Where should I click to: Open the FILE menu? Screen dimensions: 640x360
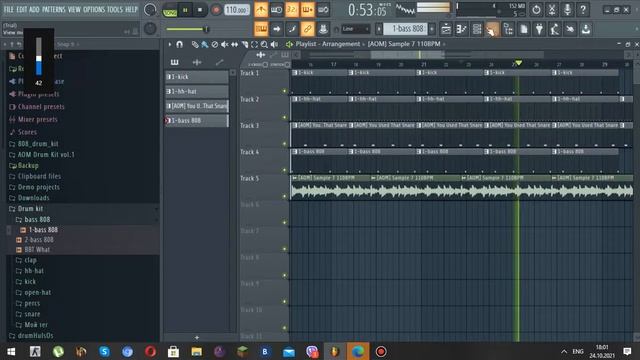click(x=9, y=9)
